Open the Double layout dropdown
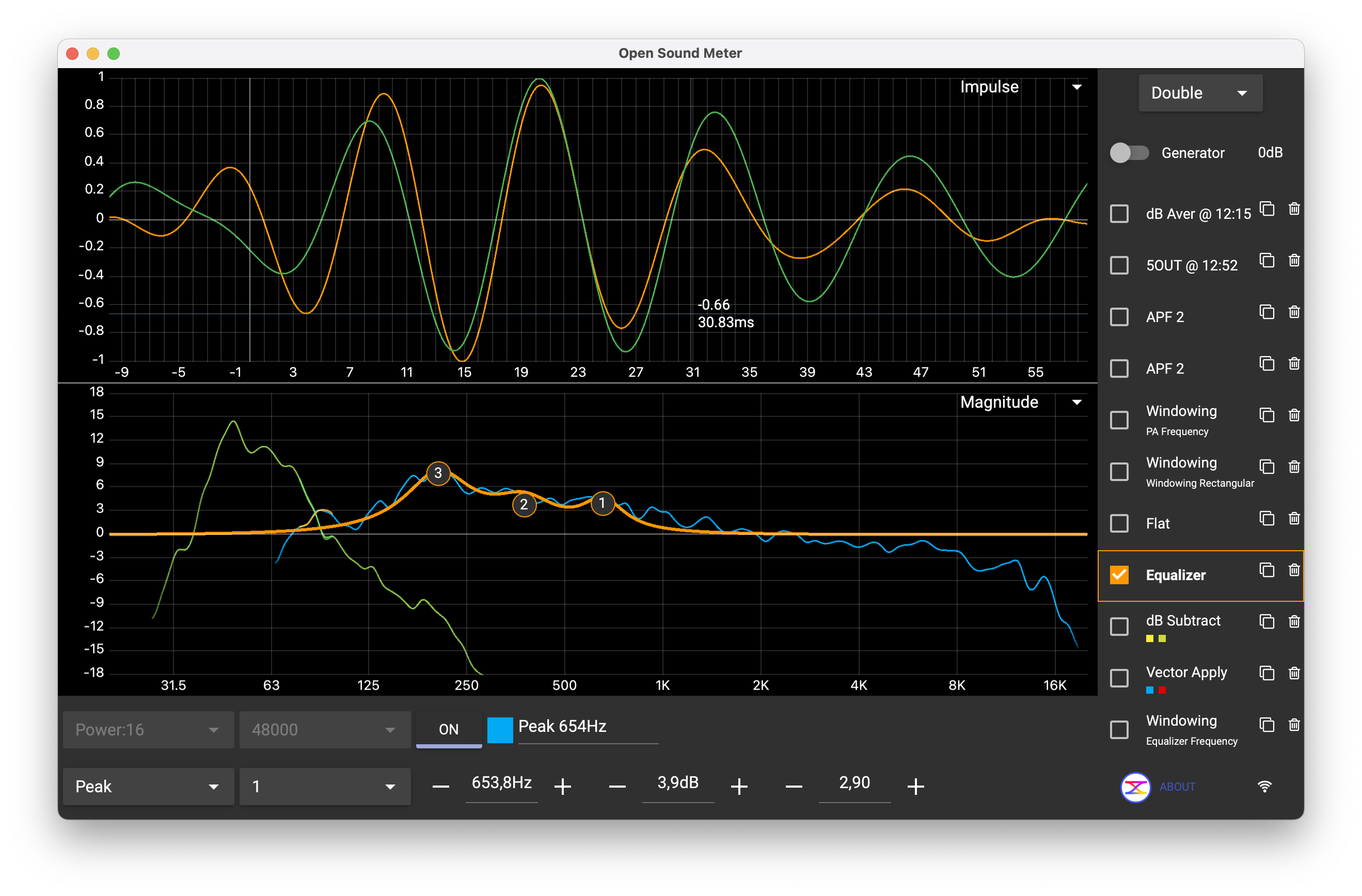The width and height of the screenshot is (1362, 896). [x=1199, y=93]
